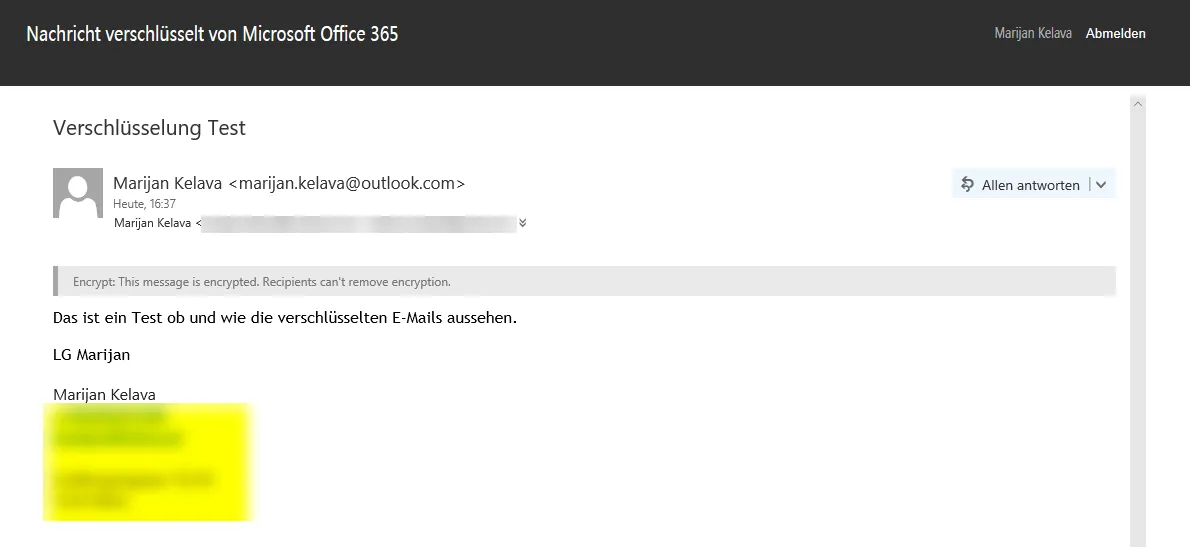
Task: Click the Marijan Kelava signature name
Action: coord(104,395)
